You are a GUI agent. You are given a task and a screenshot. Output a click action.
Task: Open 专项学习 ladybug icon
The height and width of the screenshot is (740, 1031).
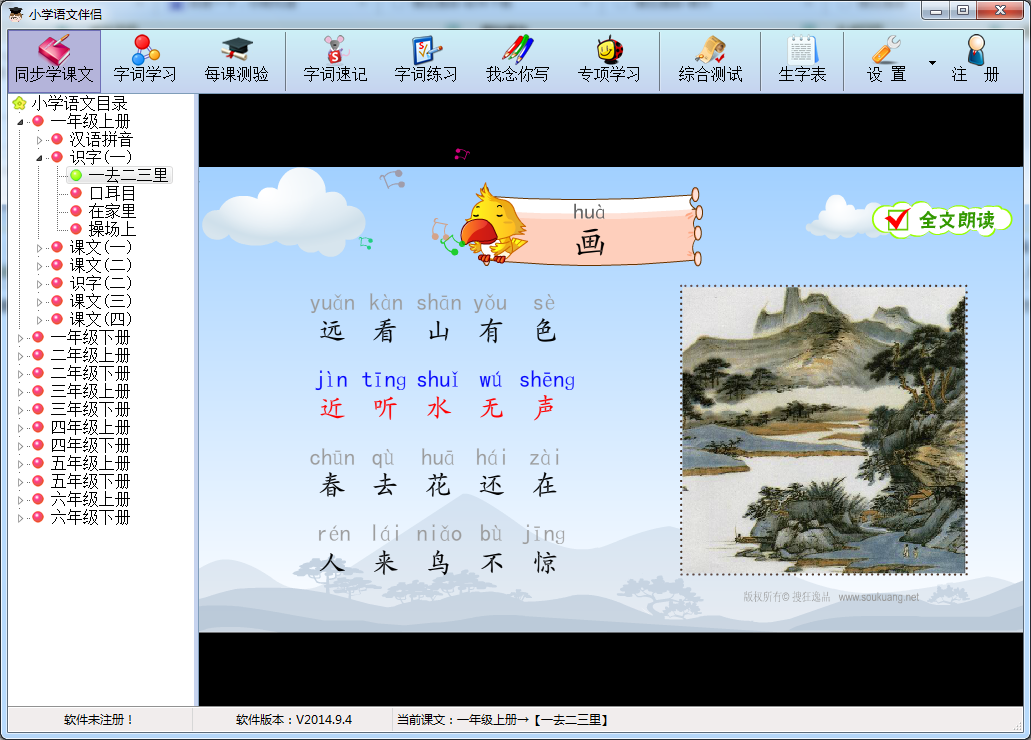609,60
